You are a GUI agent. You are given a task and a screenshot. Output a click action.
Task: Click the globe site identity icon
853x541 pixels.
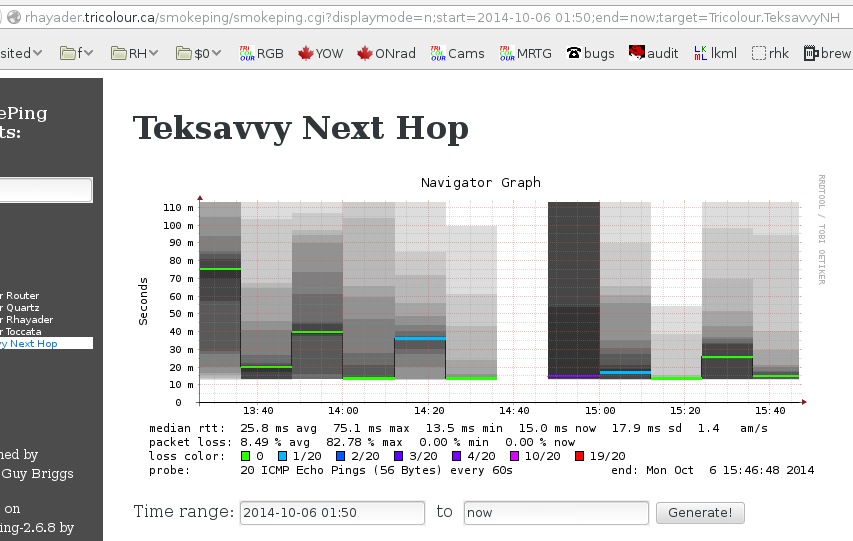pos(14,17)
